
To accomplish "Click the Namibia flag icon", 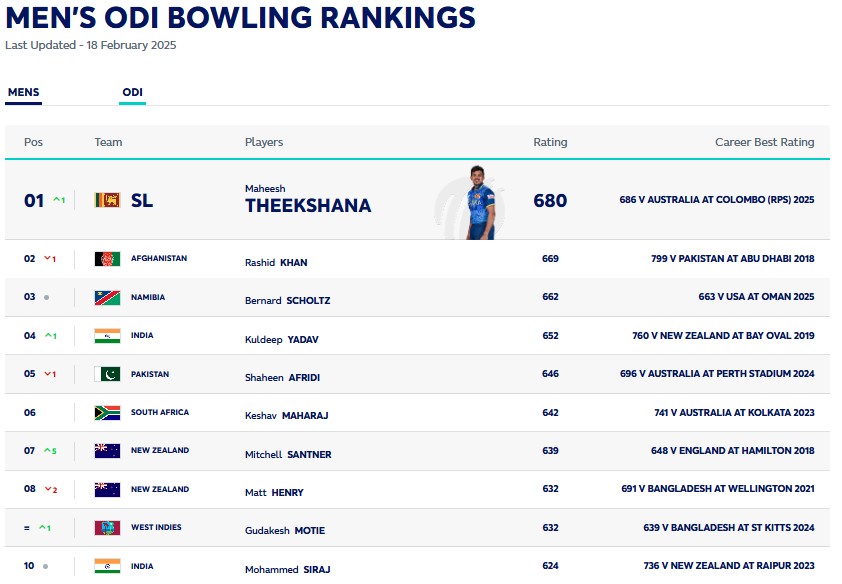I will click(107, 297).
